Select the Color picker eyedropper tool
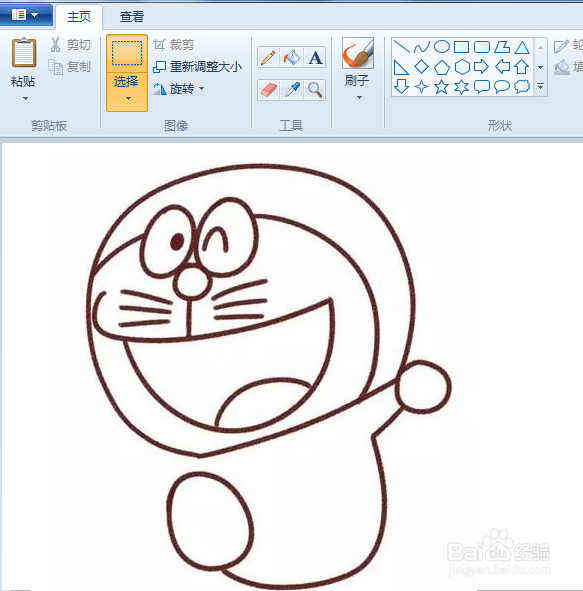The height and width of the screenshot is (591, 583). [x=292, y=90]
